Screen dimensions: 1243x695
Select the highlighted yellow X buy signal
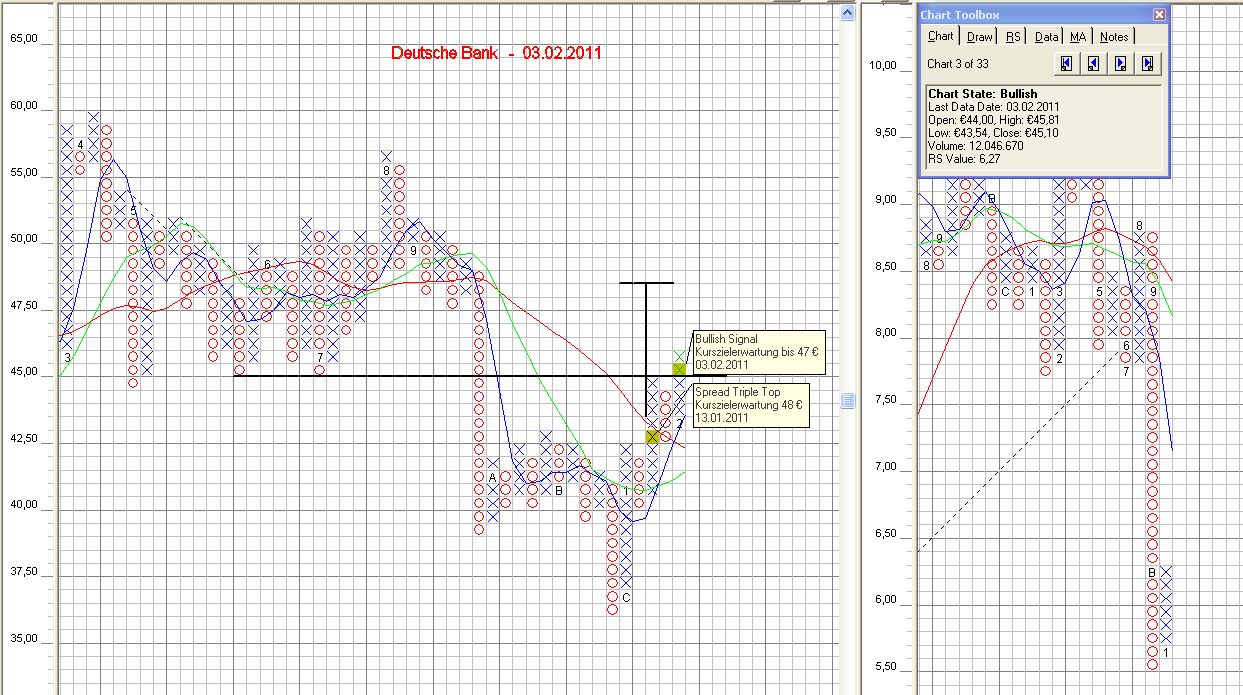coord(678,370)
